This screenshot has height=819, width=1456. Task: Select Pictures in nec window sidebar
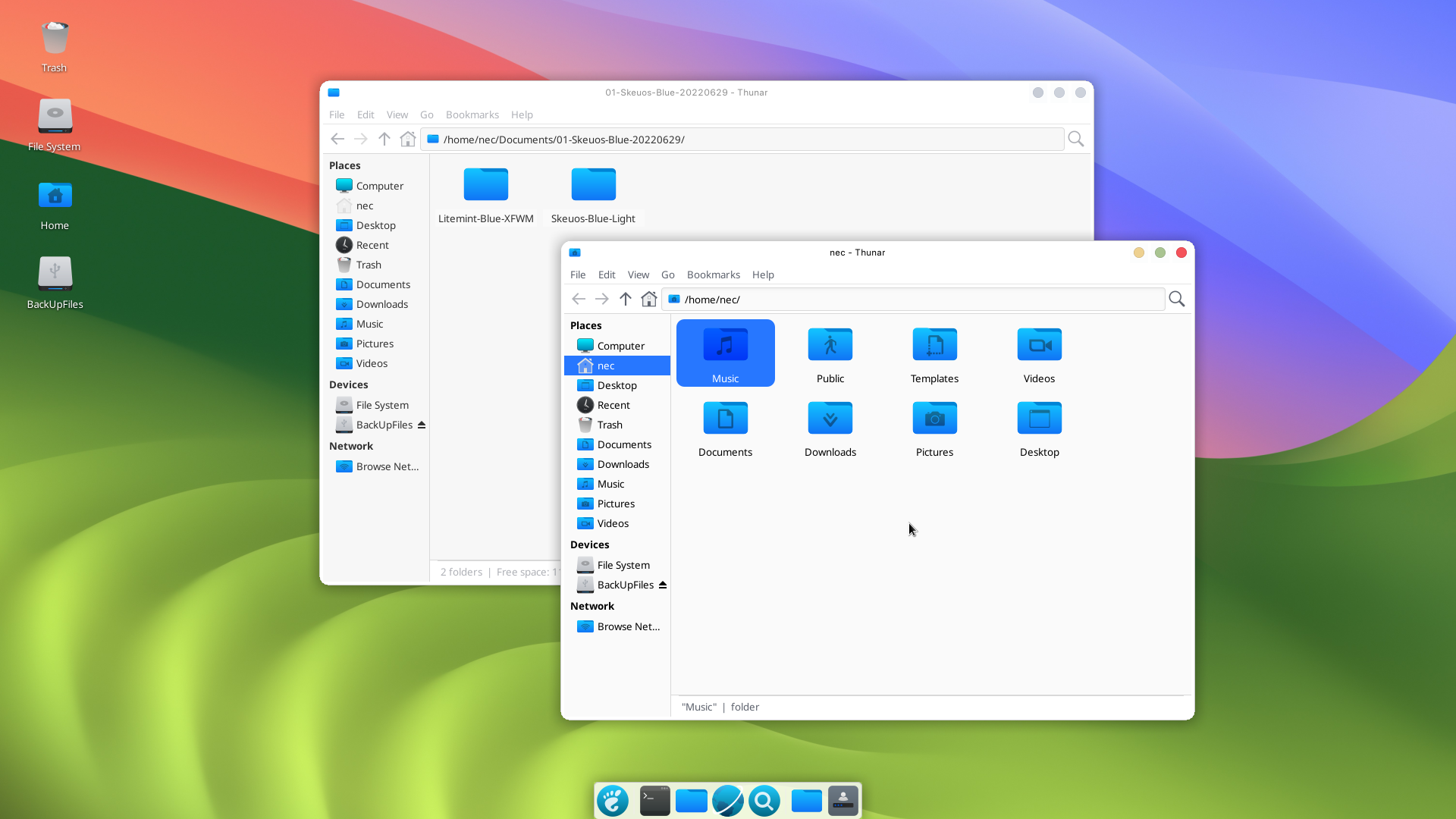[617, 504]
